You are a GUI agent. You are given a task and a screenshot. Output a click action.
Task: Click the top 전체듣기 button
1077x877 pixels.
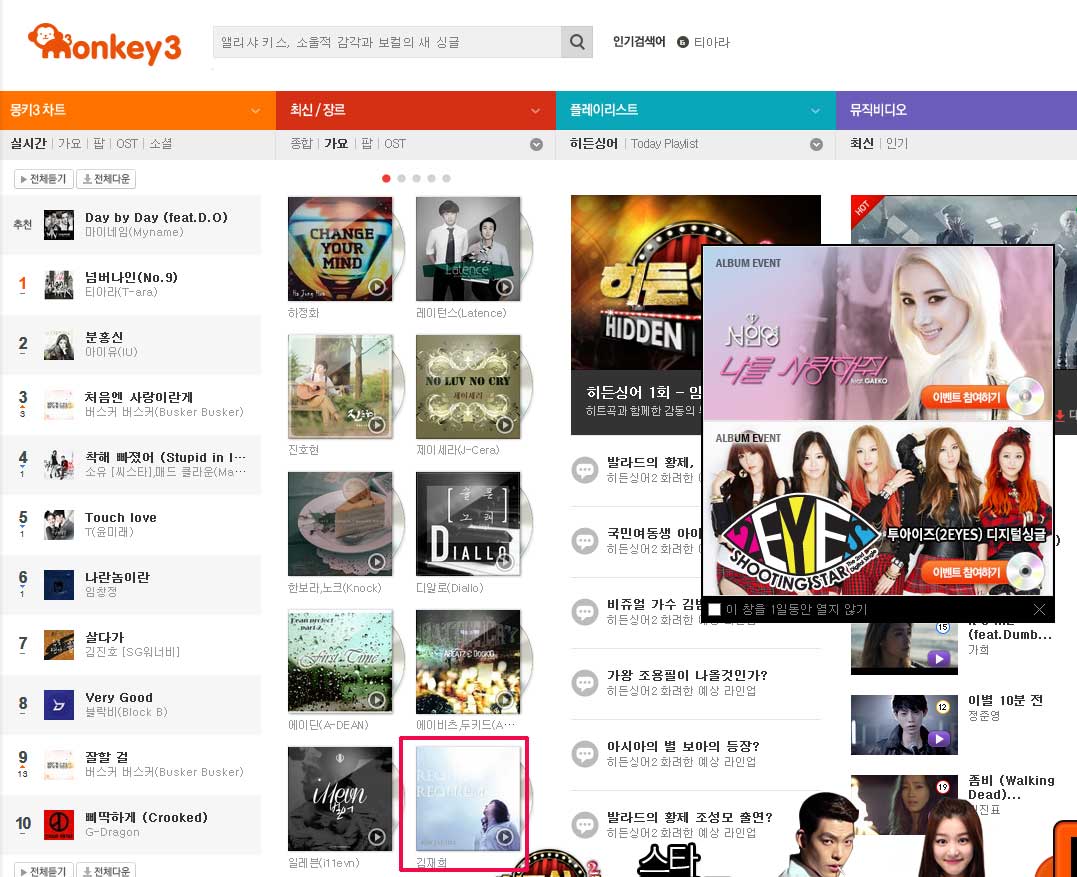pos(43,179)
